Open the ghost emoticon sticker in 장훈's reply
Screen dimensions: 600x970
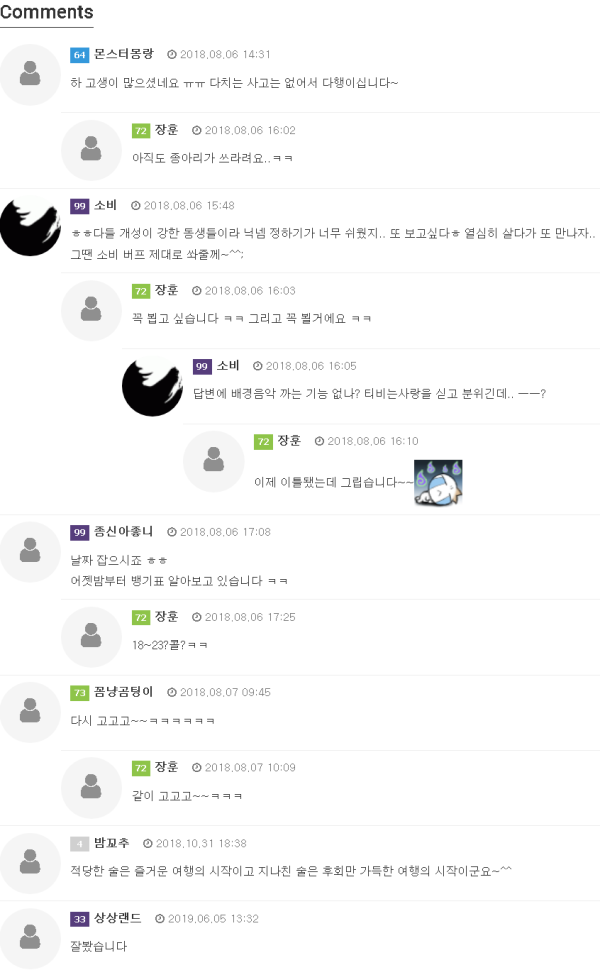click(438, 482)
